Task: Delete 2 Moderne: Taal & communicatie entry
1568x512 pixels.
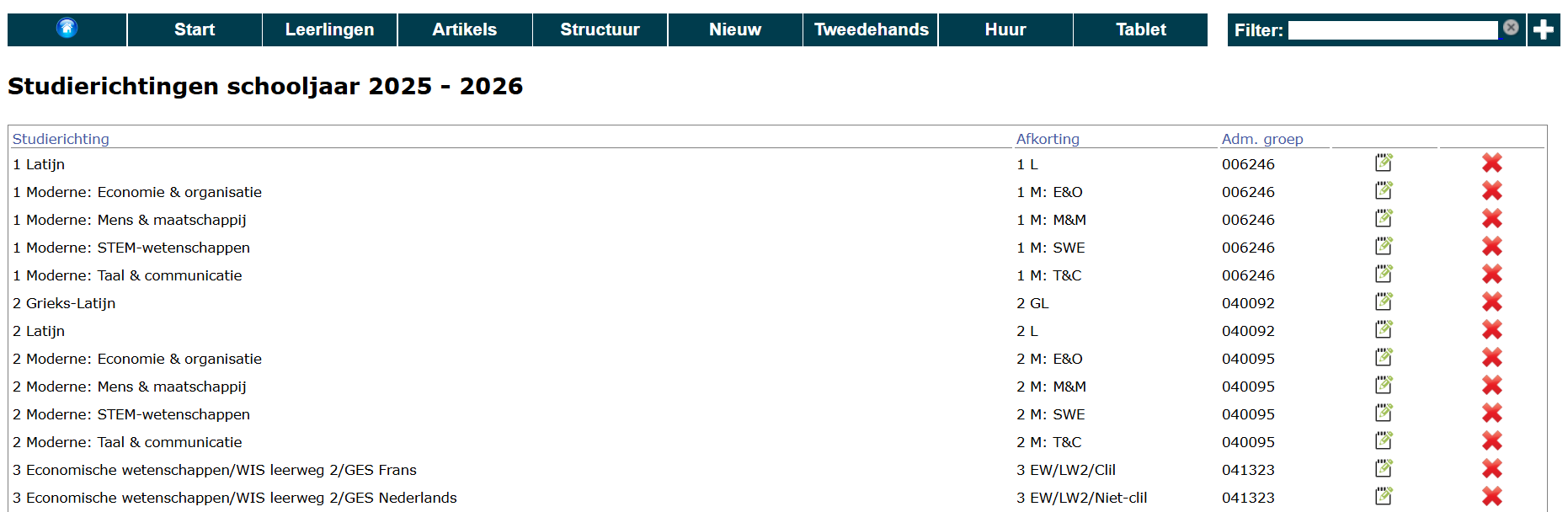Action: pos(1491,440)
